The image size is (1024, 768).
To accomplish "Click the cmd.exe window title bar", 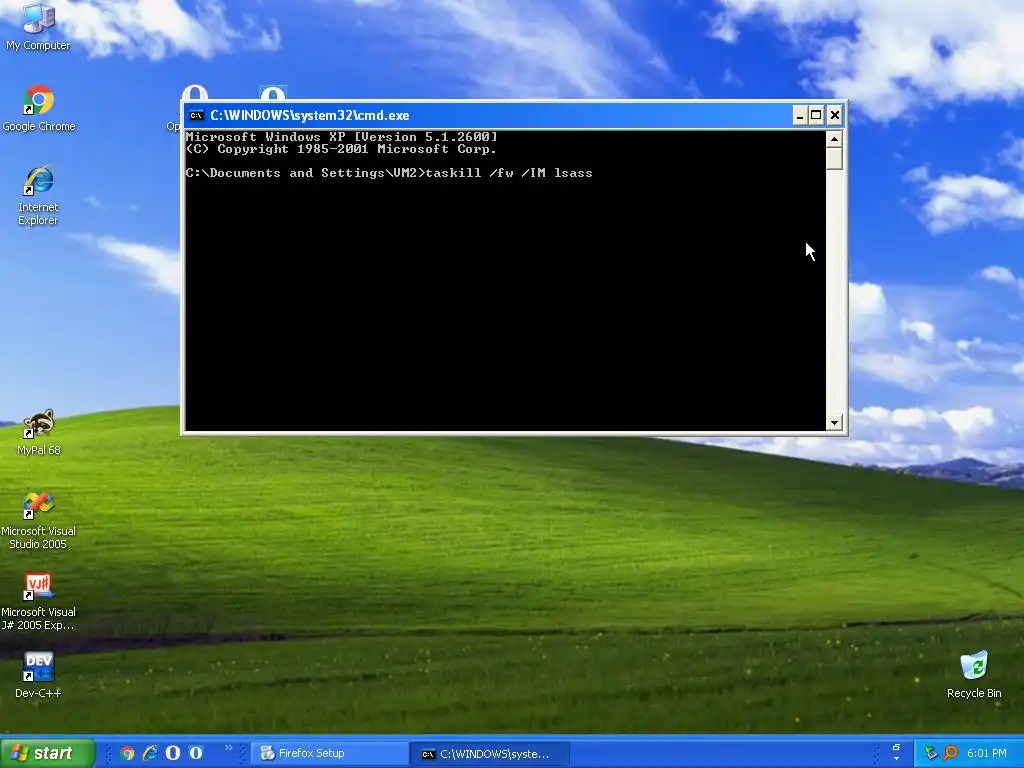I will click(487, 116).
